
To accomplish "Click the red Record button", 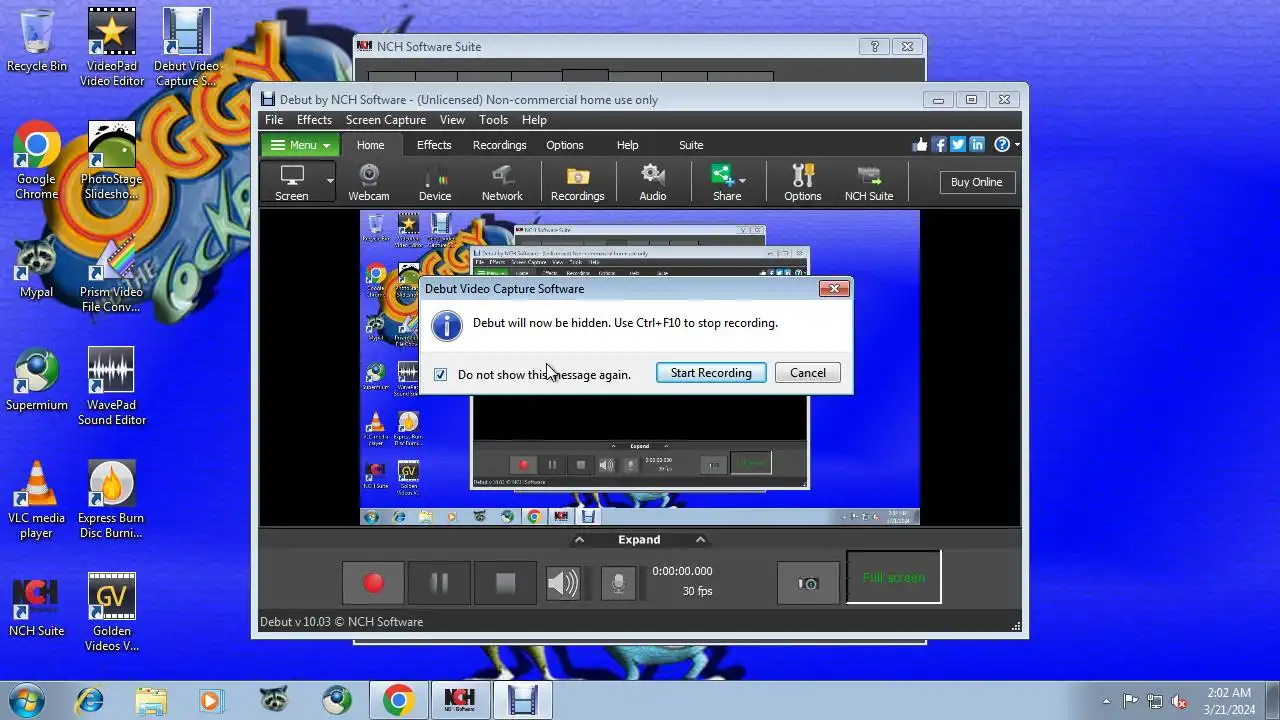I will 373,583.
